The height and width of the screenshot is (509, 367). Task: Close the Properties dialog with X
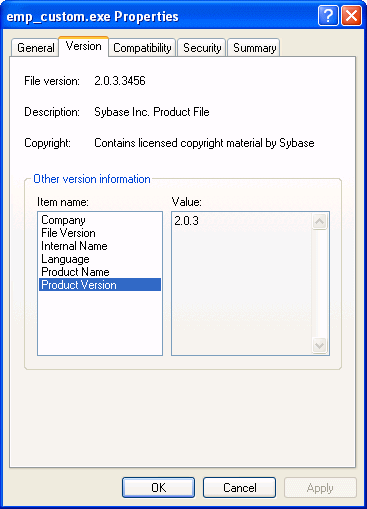351,16
